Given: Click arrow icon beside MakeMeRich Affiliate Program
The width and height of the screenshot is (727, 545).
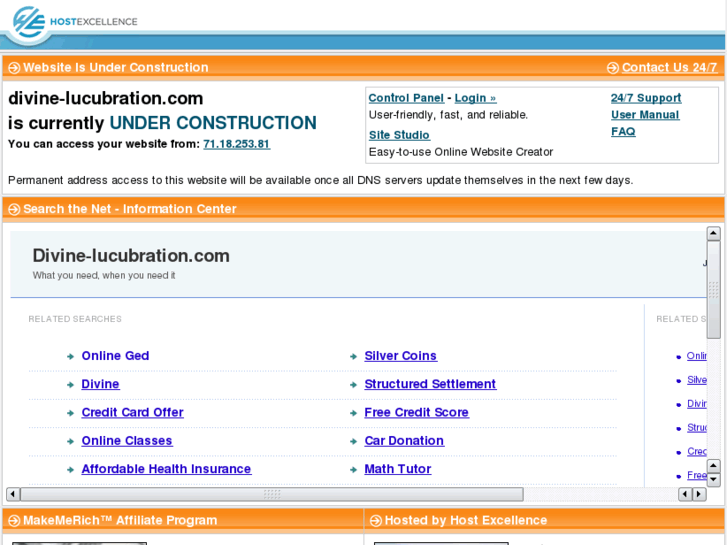Looking at the screenshot, I should 14,520.
